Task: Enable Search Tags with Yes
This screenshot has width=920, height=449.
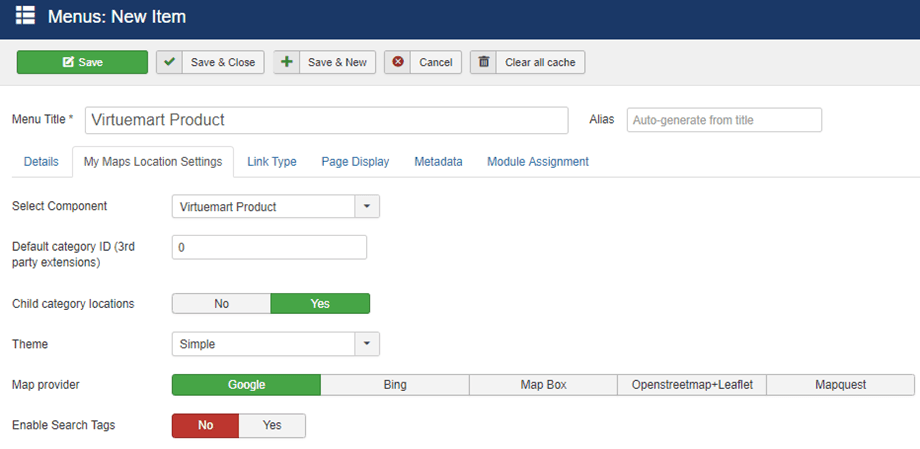Action: click(x=272, y=425)
